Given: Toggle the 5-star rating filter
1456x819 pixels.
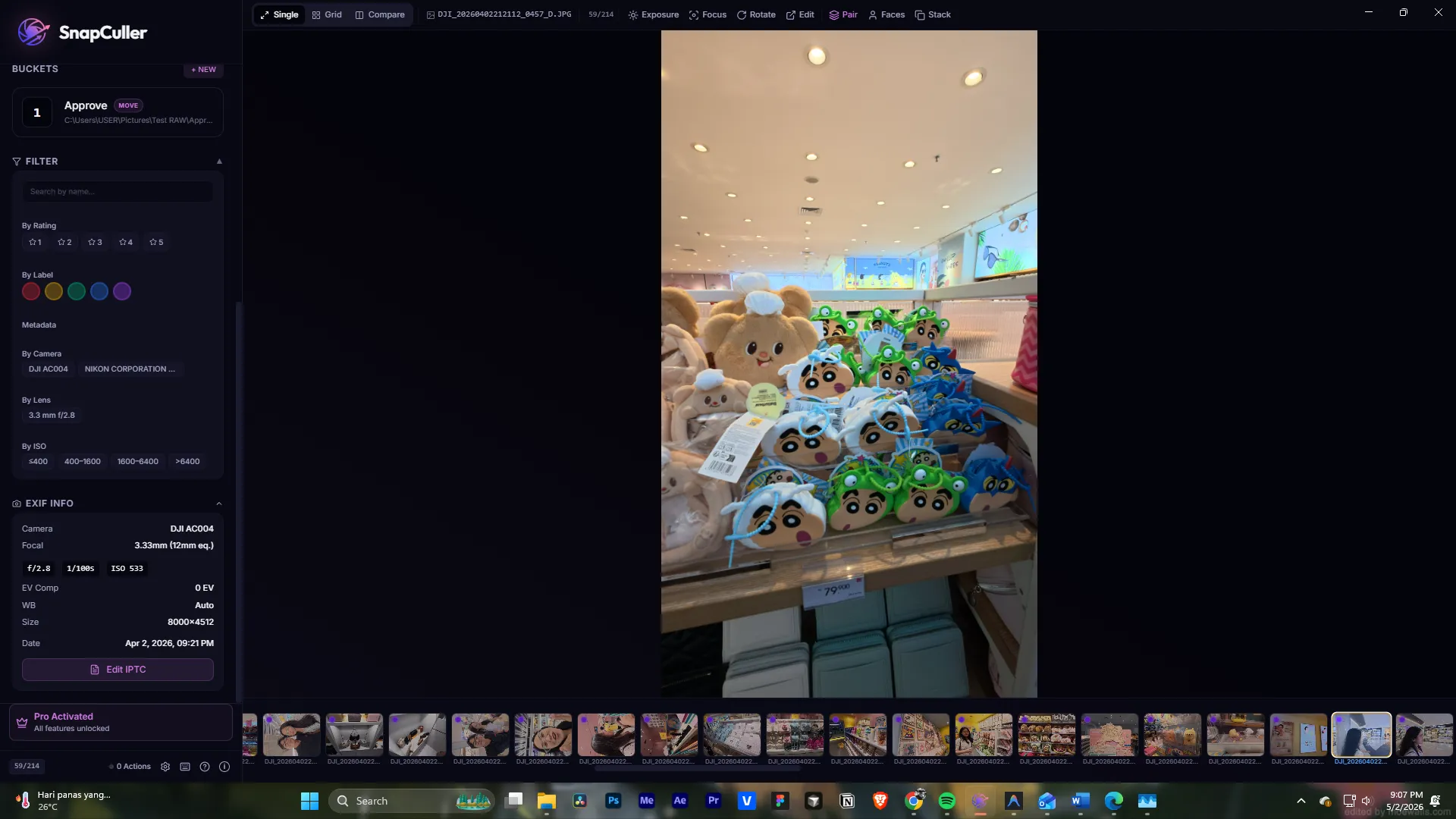Looking at the screenshot, I should tap(156, 243).
